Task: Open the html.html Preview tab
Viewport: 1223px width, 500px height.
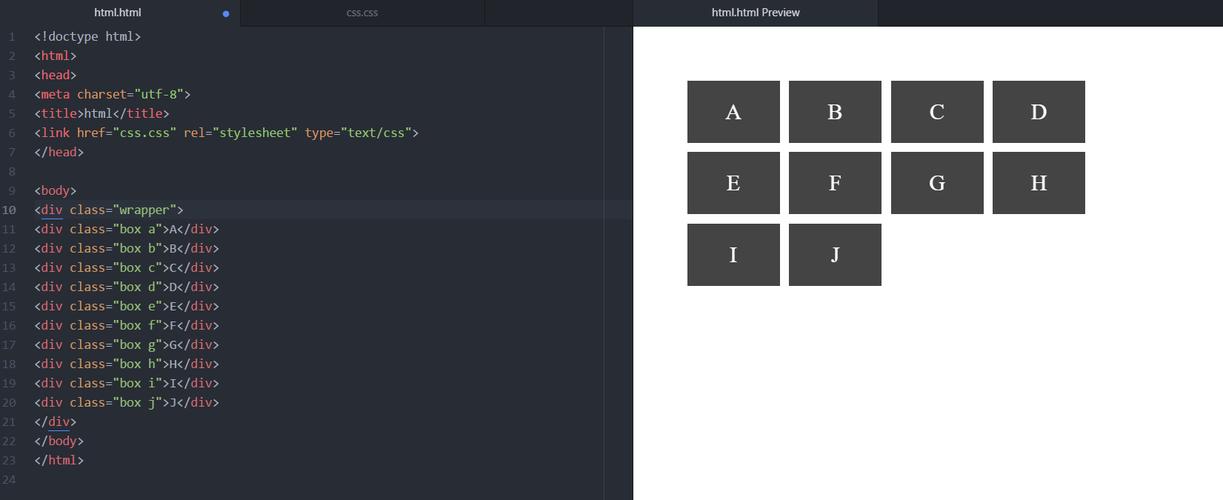Action: click(x=755, y=13)
